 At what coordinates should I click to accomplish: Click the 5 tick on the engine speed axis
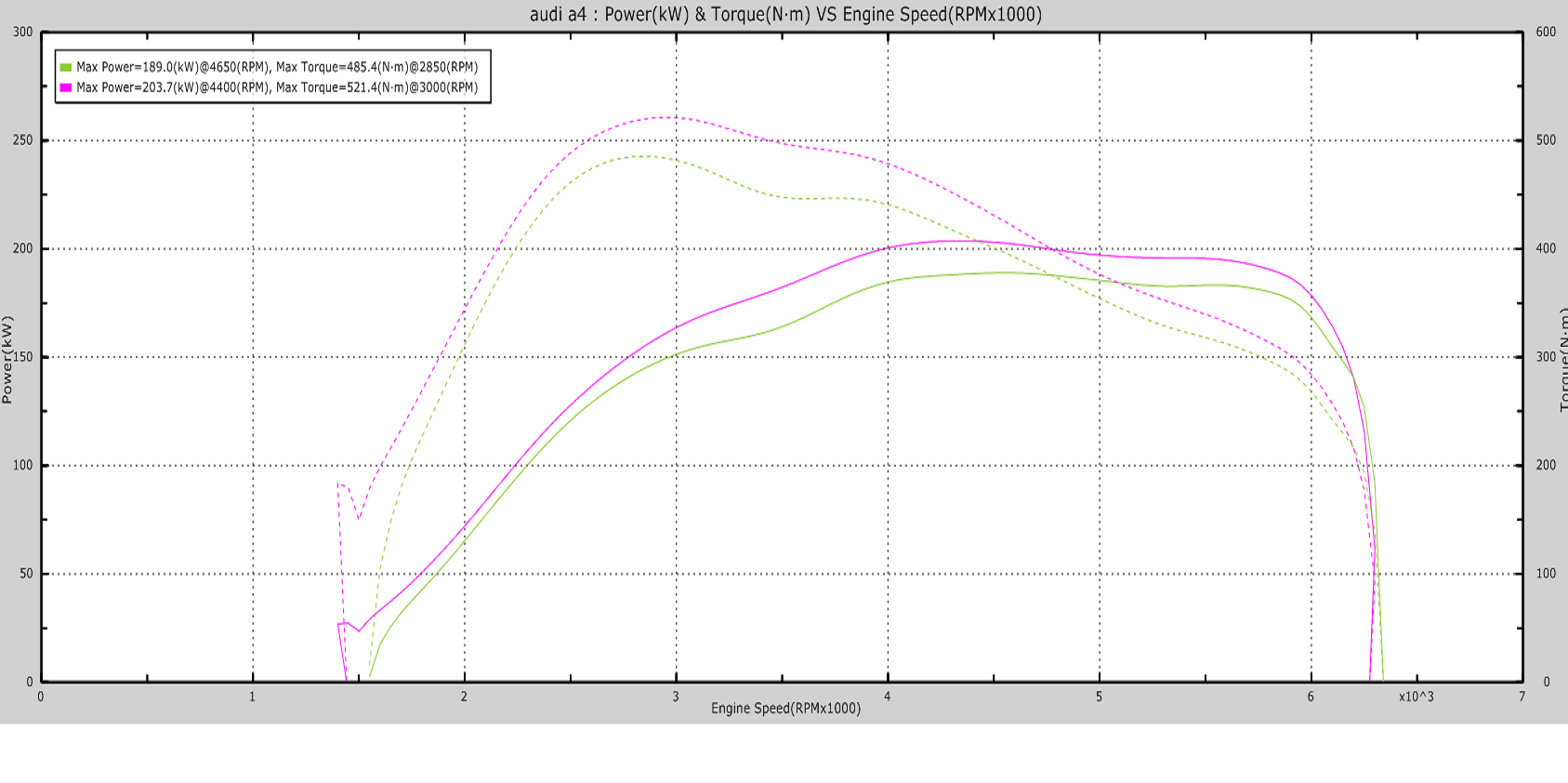coord(1099,697)
